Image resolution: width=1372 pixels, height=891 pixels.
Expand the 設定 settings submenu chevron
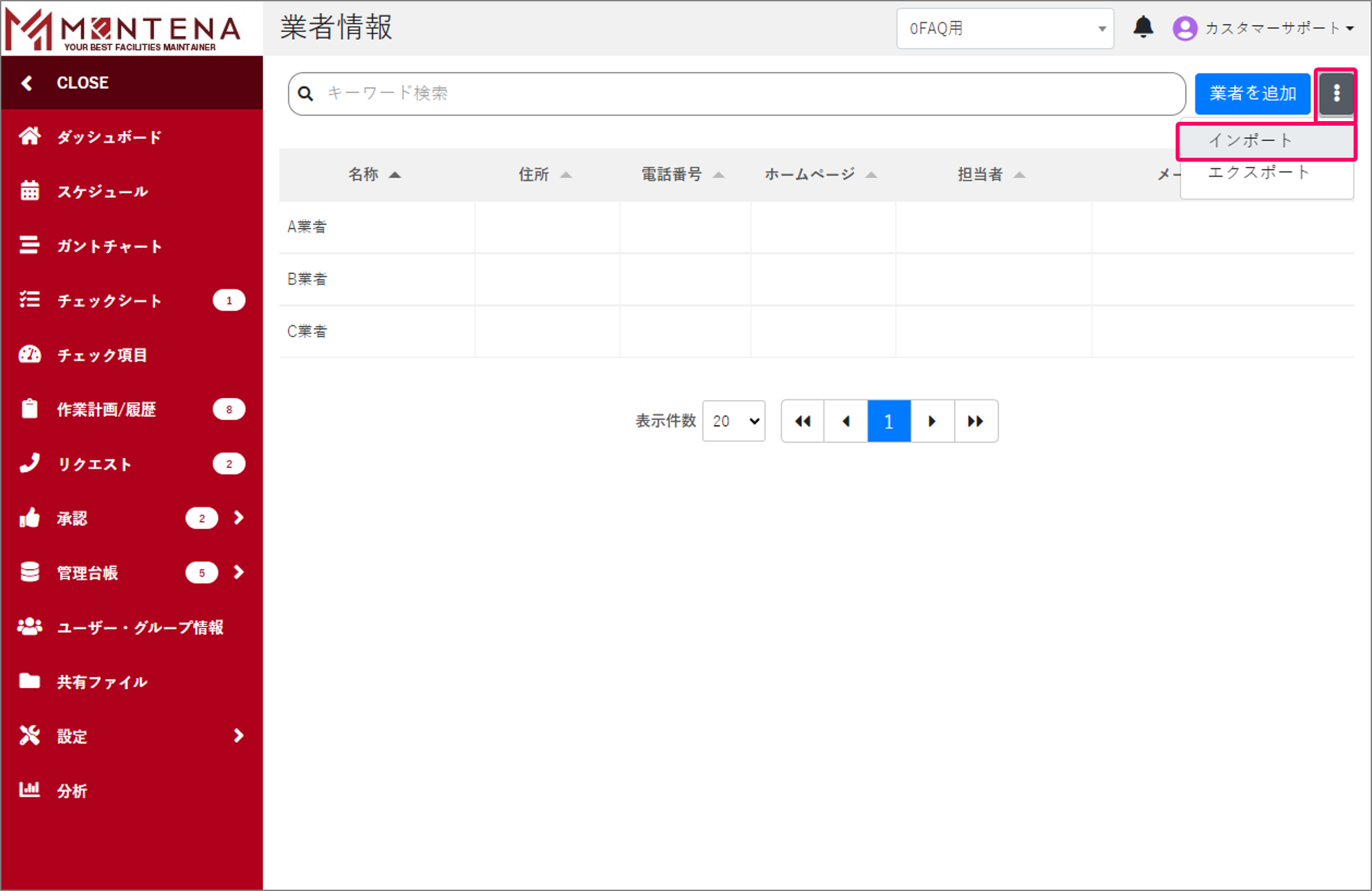tap(239, 735)
